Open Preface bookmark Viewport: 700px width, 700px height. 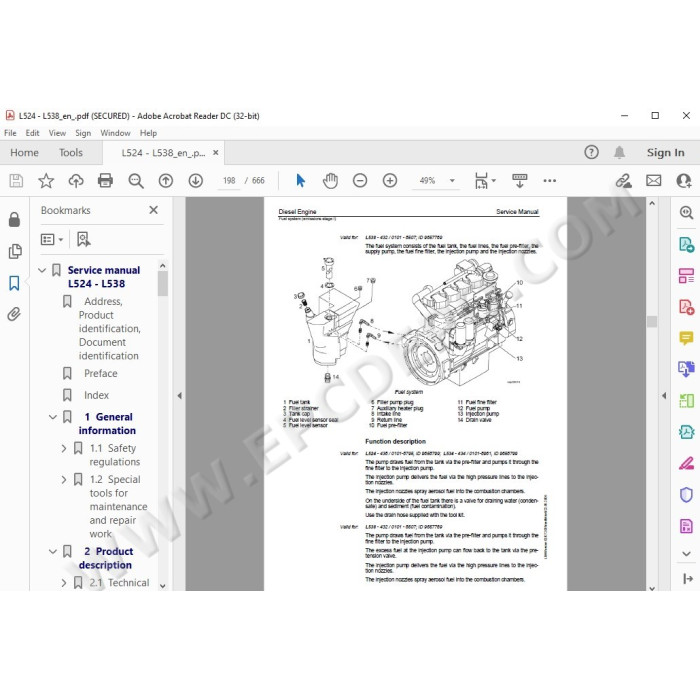tap(101, 373)
